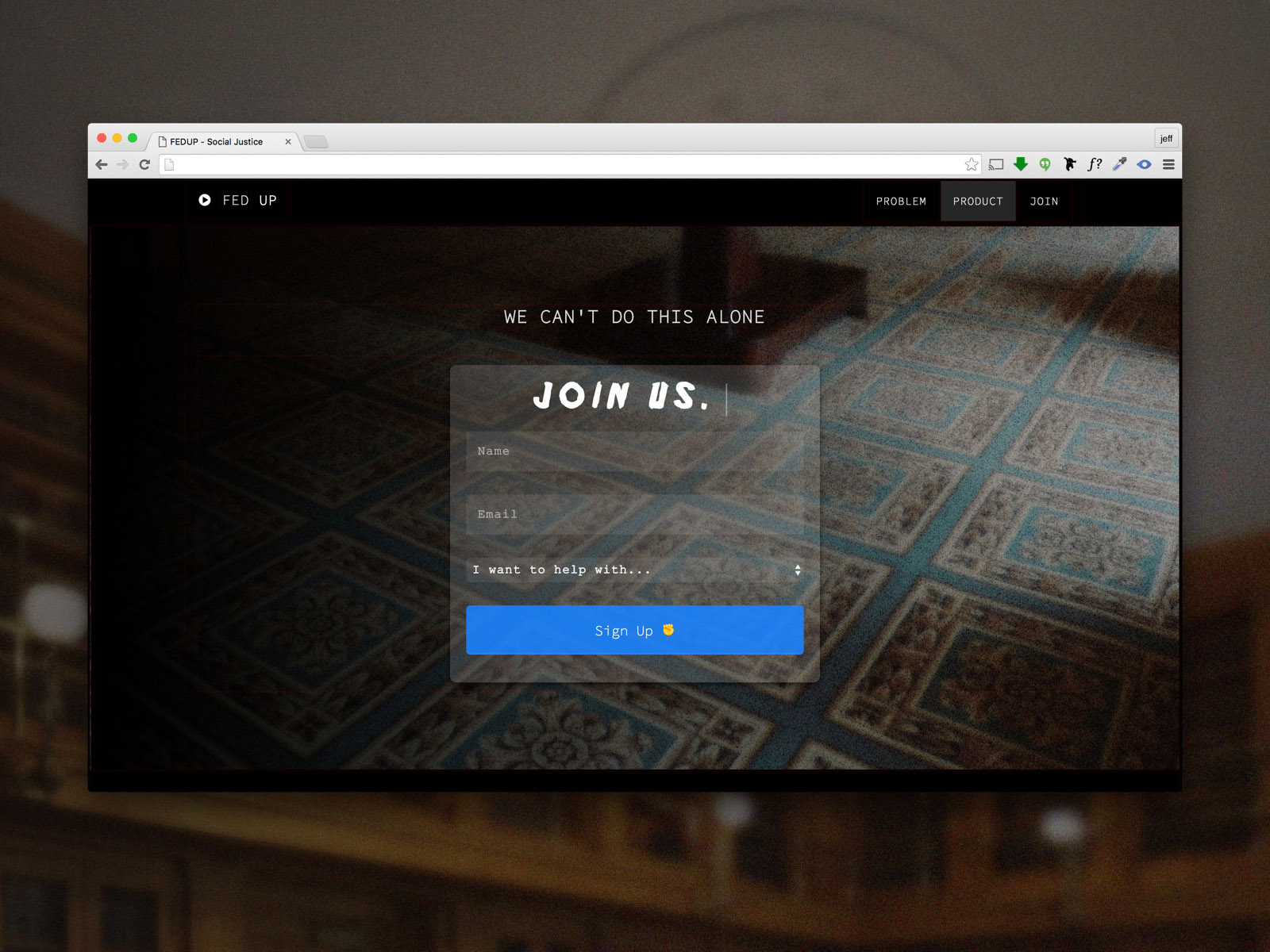
Task: Click the browser forward arrow
Action: tap(122, 165)
